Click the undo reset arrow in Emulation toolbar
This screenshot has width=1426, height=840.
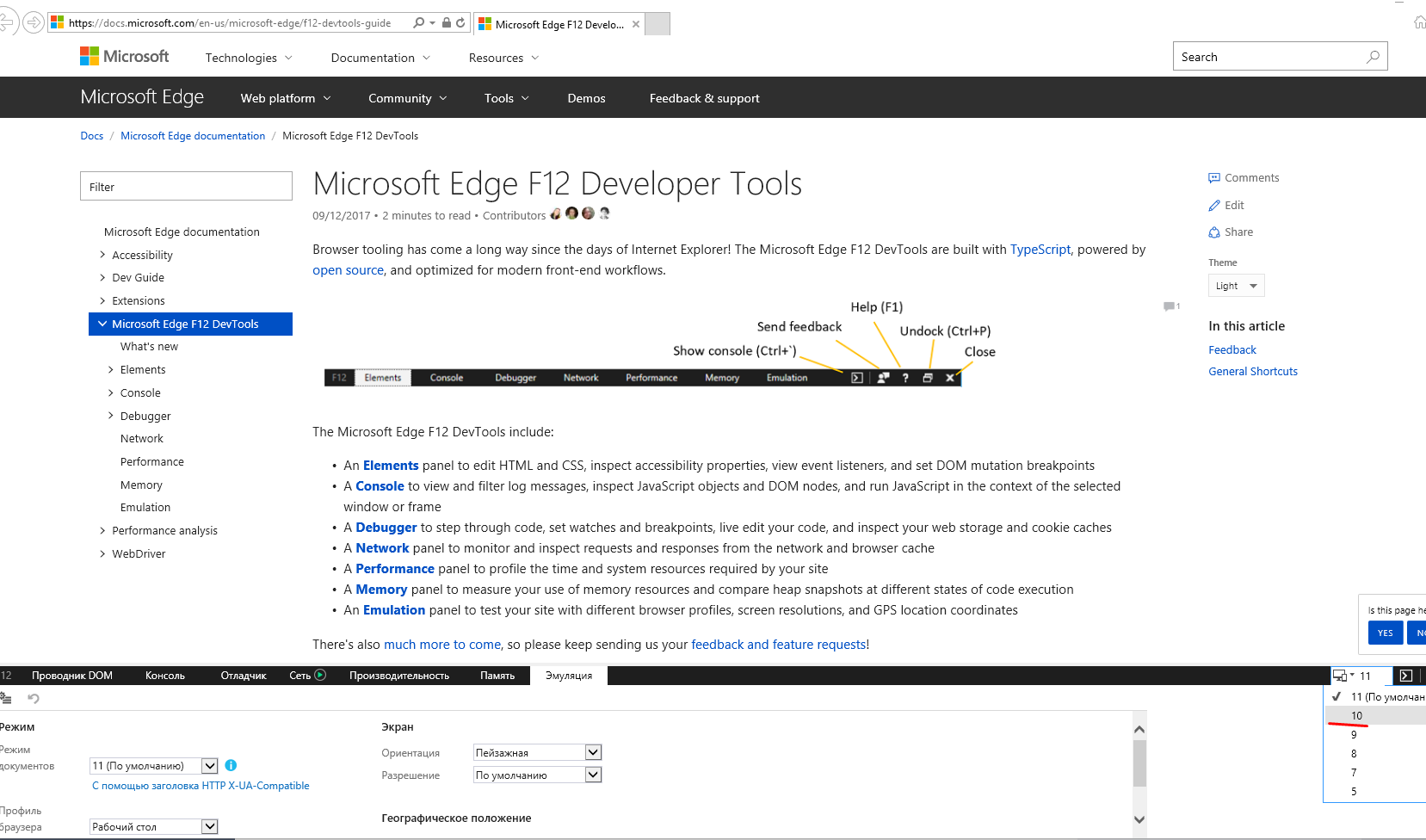[x=34, y=698]
